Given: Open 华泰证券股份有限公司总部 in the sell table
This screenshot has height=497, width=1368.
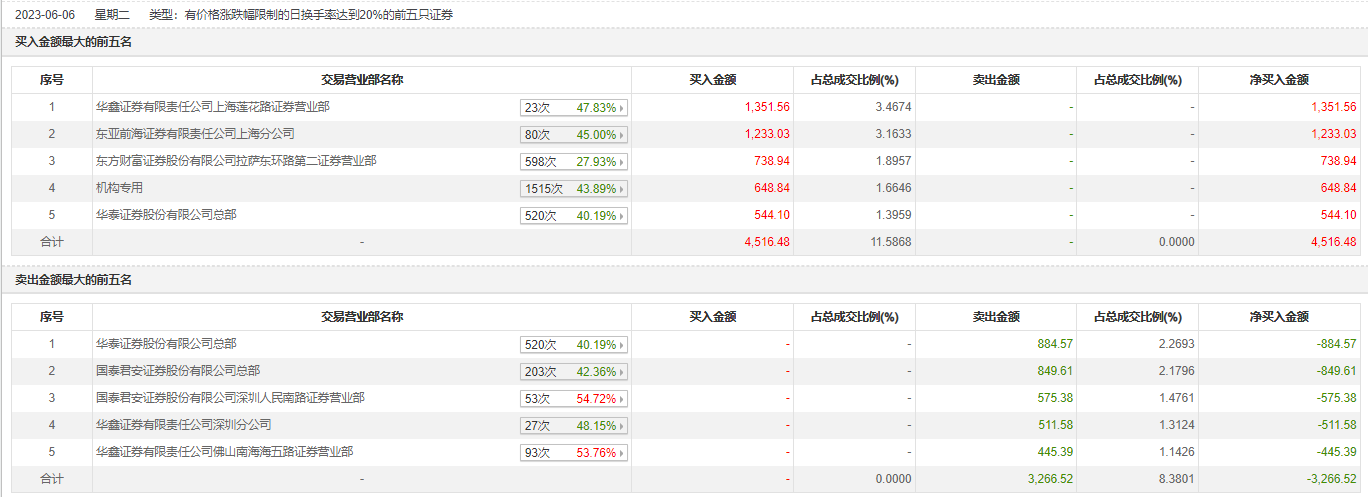Looking at the screenshot, I should tap(165, 344).
